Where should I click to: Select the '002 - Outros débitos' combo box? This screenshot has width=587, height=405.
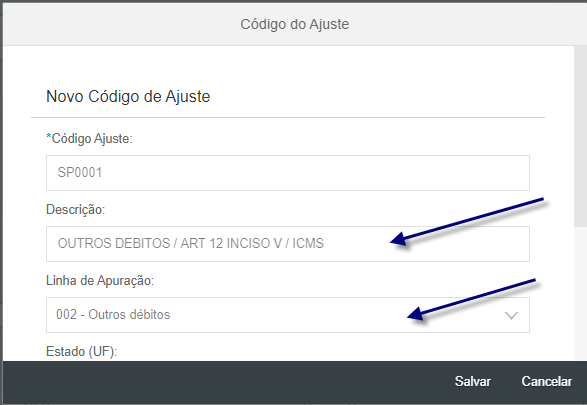(x=288, y=315)
